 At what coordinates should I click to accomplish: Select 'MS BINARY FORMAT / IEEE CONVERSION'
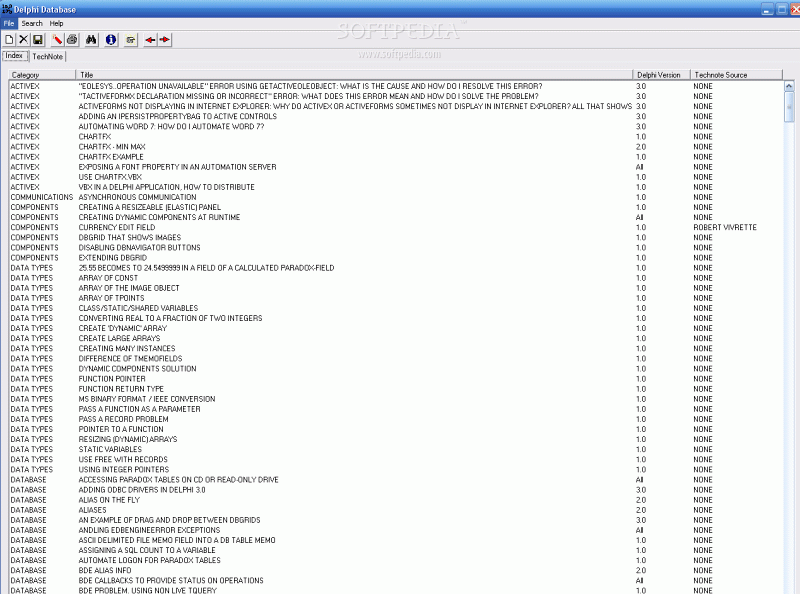pyautogui.click(x=396, y=399)
